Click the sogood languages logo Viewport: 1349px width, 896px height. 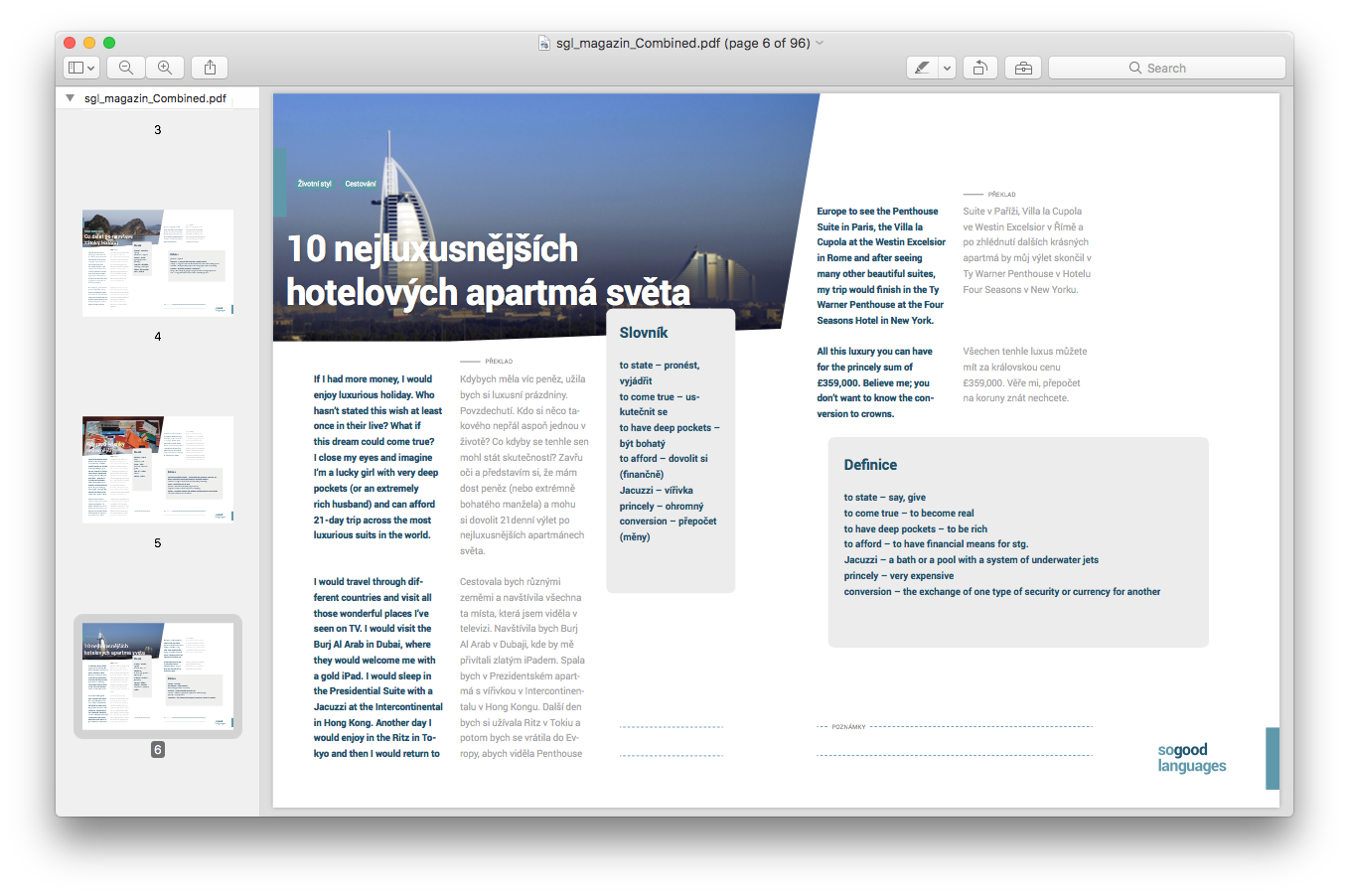point(1191,758)
